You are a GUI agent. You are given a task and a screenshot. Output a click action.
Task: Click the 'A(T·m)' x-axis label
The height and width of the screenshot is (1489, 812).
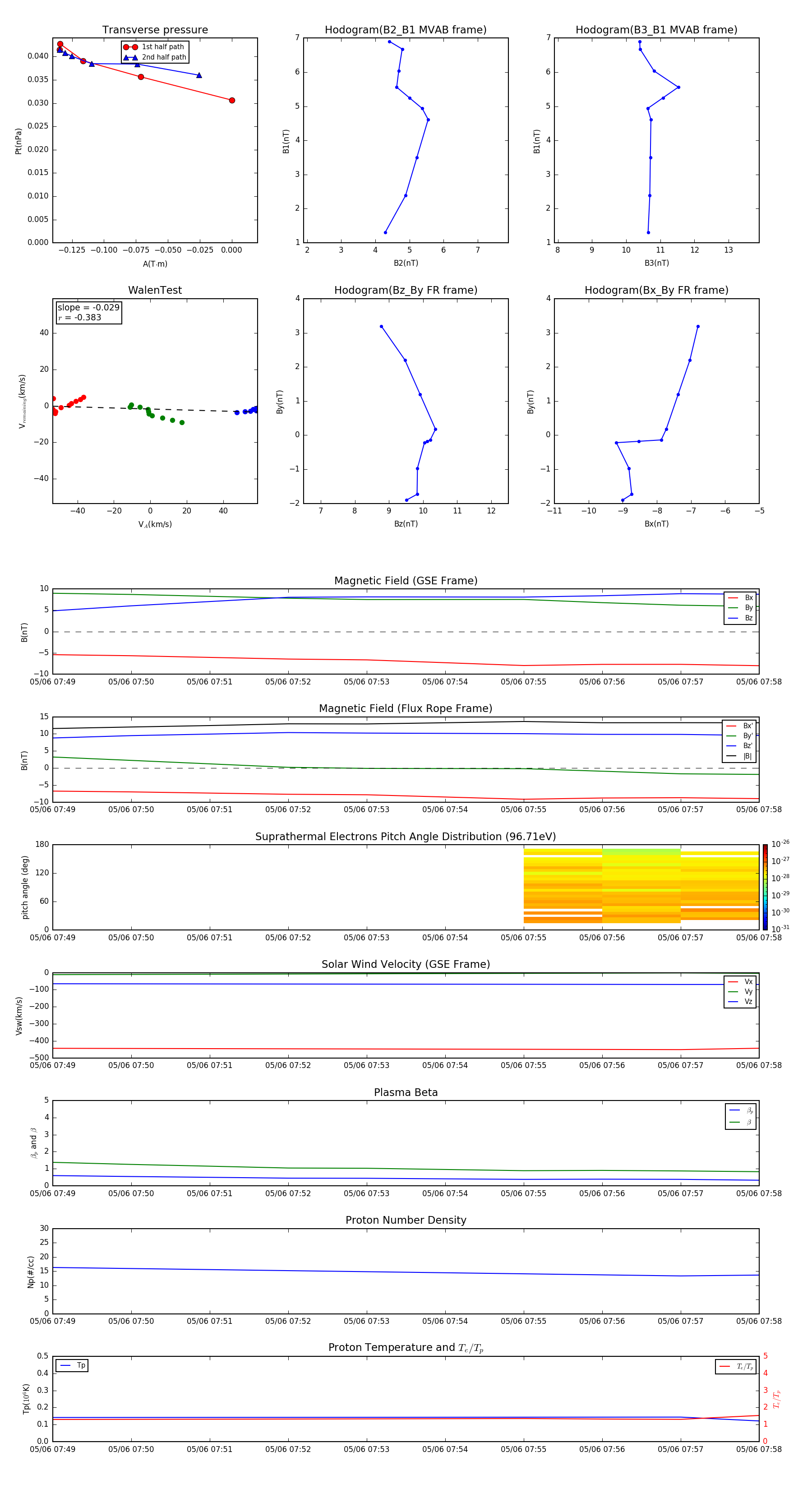pyautogui.click(x=155, y=264)
